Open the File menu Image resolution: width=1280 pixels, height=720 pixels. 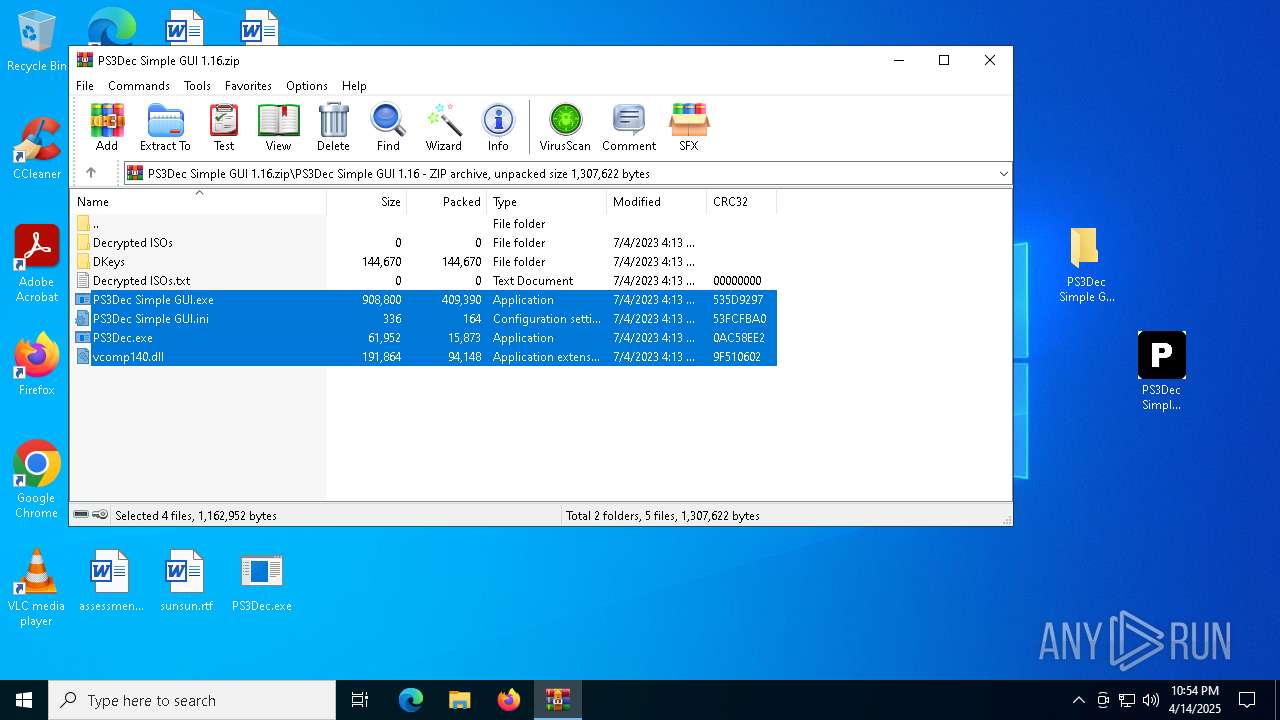(85, 86)
